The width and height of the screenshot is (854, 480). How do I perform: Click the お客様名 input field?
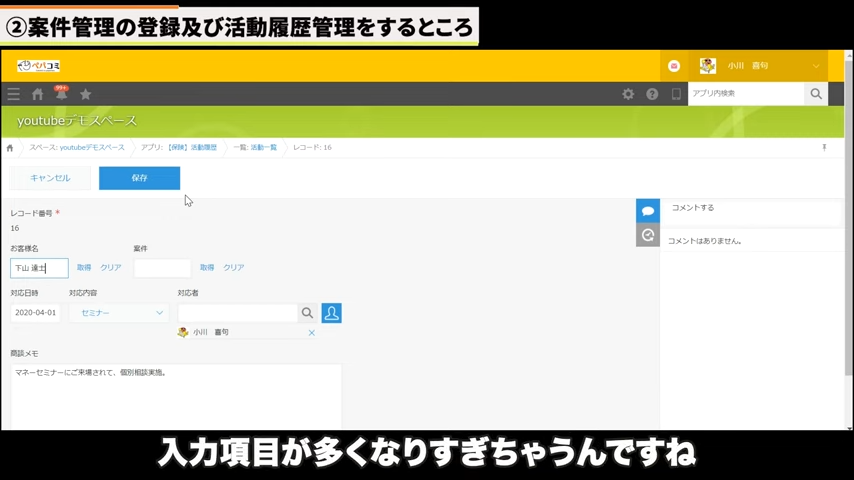(39, 268)
